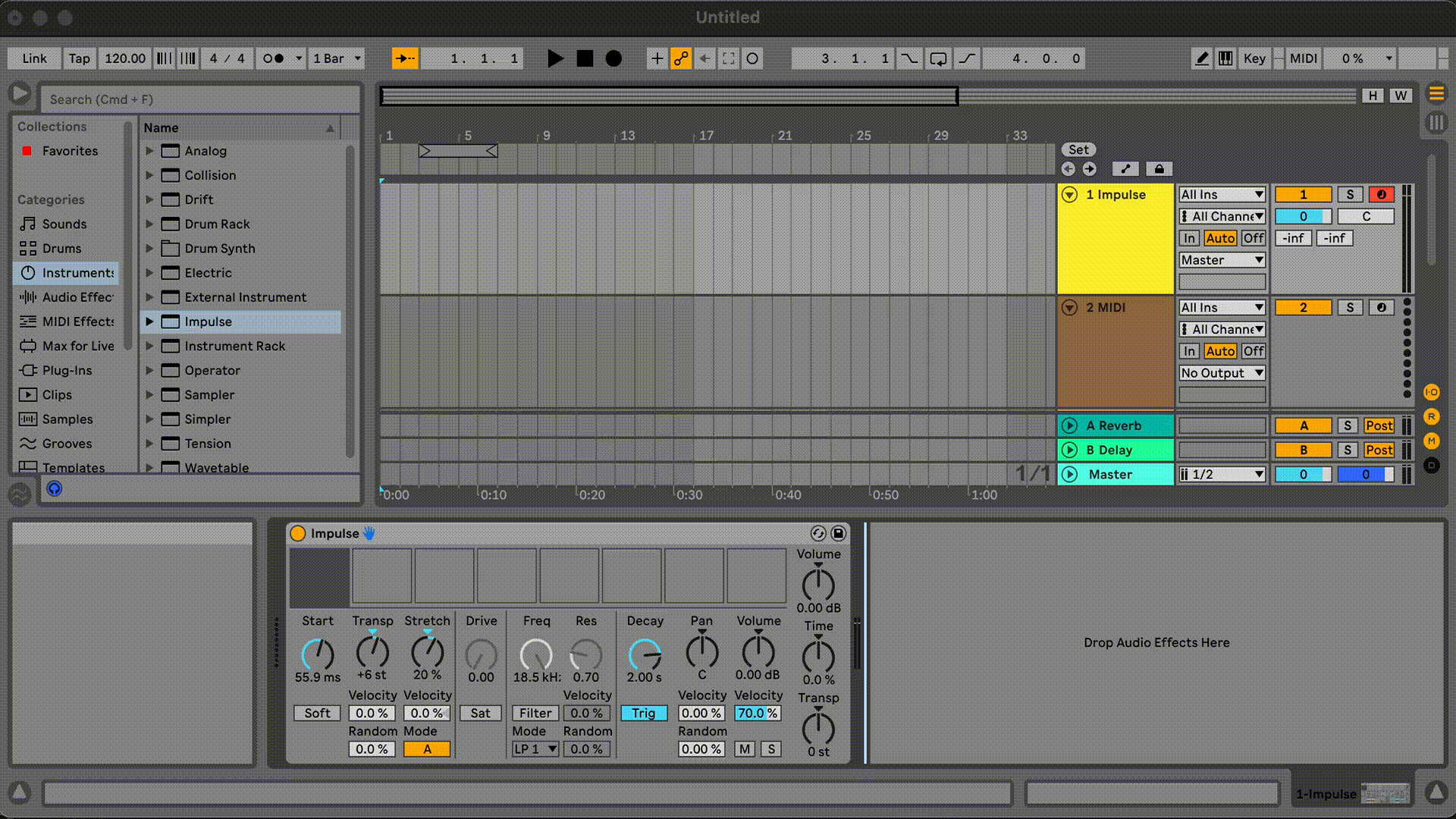Toggle Impulse Soft button

pyautogui.click(x=317, y=714)
